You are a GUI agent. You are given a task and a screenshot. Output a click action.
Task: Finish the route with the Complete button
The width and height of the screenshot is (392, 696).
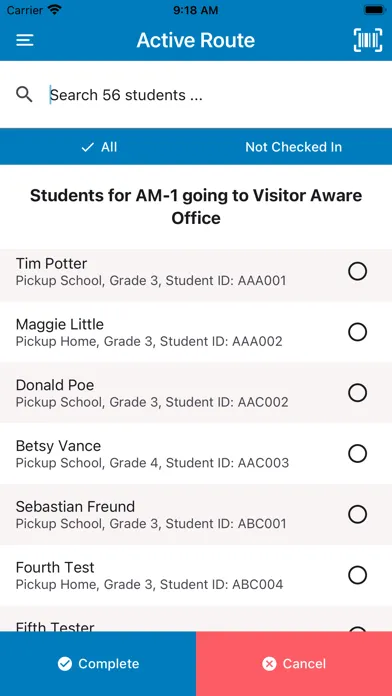(98, 664)
